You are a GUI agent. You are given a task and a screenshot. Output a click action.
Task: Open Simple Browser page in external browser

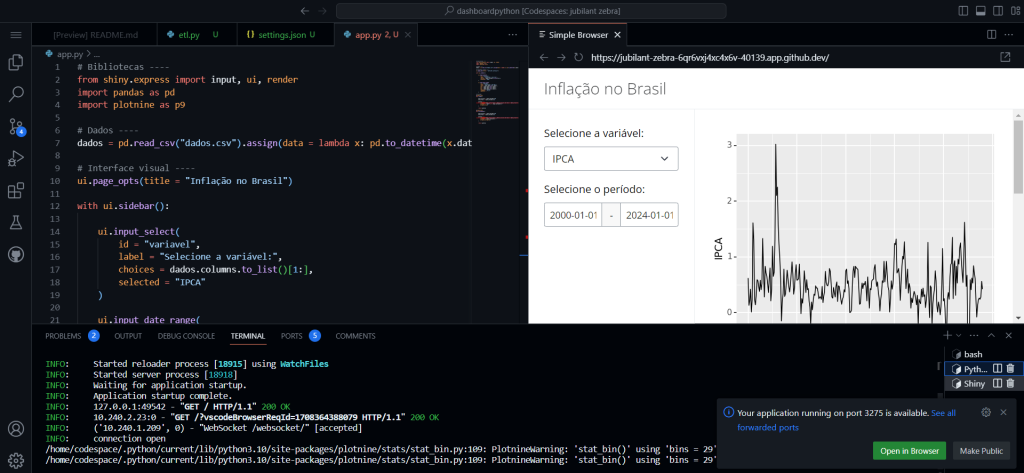[1005, 57]
